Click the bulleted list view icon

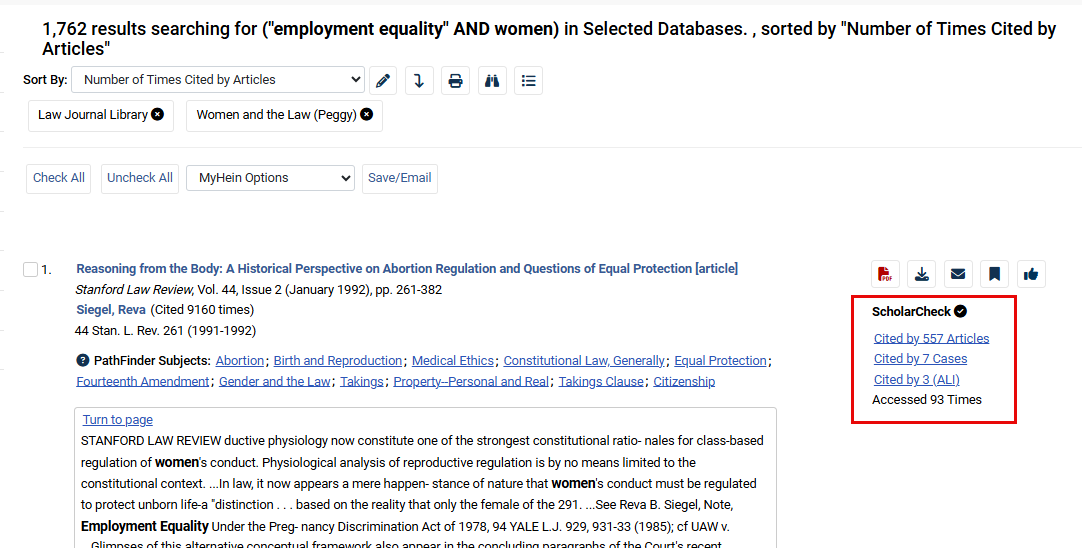click(x=528, y=81)
